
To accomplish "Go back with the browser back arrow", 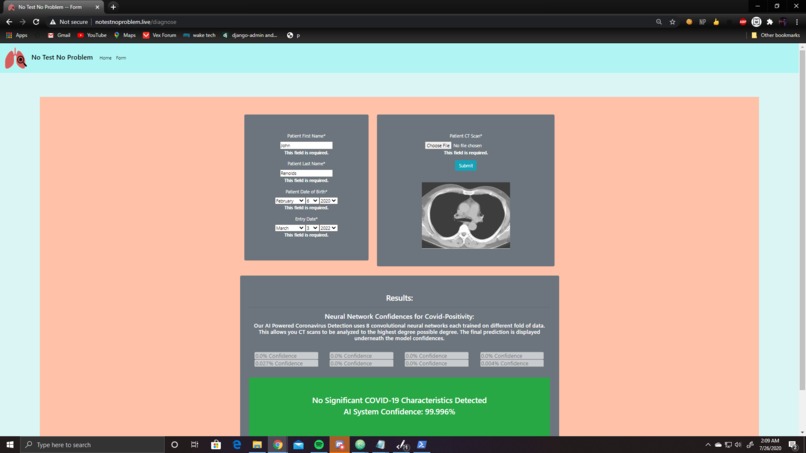I will [9, 22].
